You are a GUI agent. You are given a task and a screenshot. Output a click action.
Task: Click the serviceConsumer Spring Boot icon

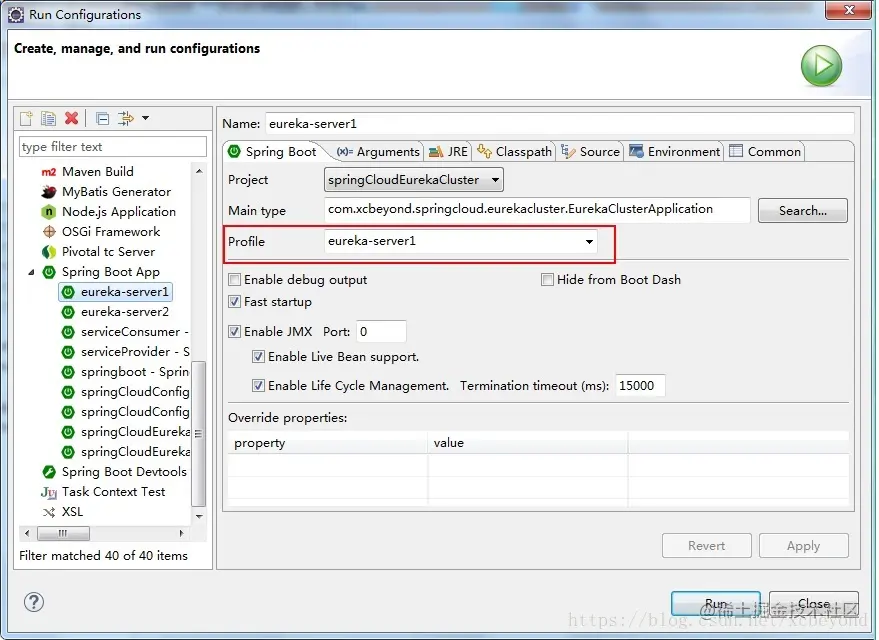[x=68, y=332]
